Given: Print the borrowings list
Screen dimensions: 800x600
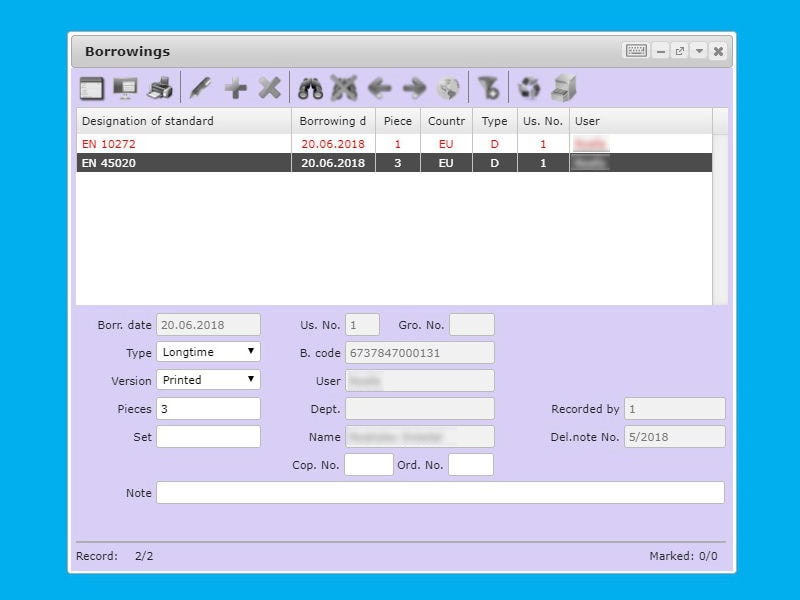Looking at the screenshot, I should (x=160, y=88).
